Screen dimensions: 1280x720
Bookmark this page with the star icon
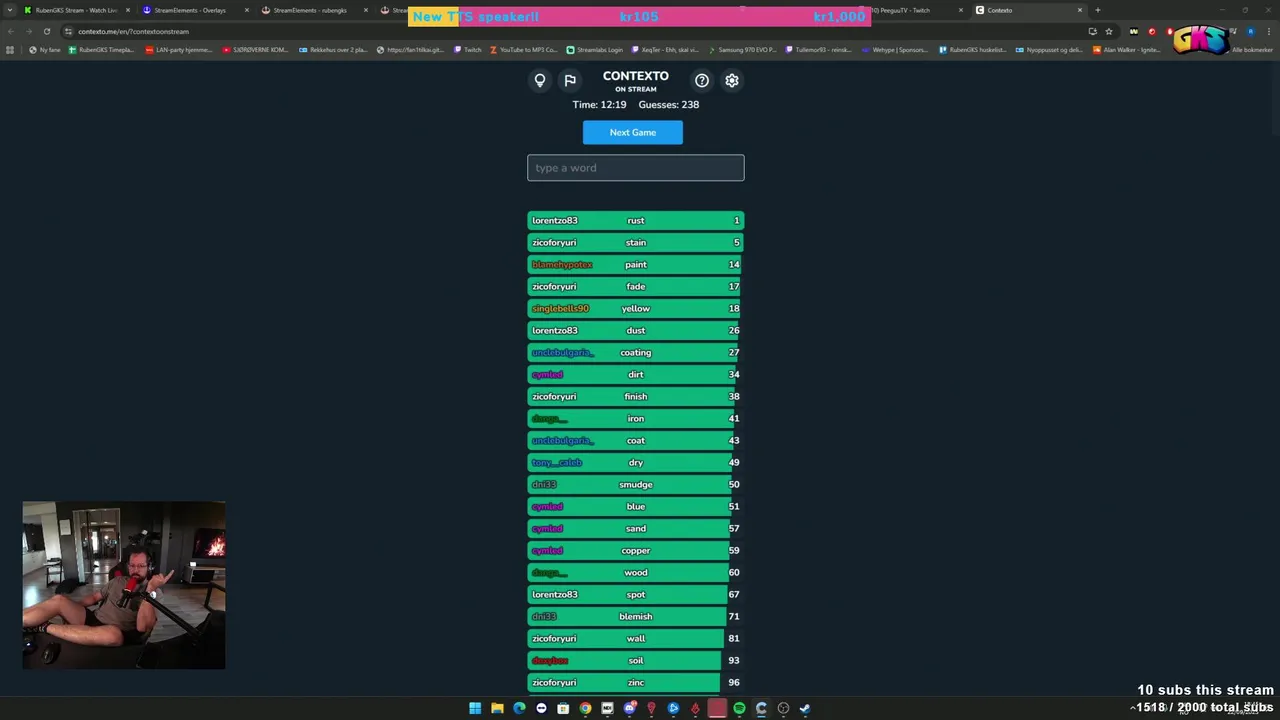[x=1109, y=31]
